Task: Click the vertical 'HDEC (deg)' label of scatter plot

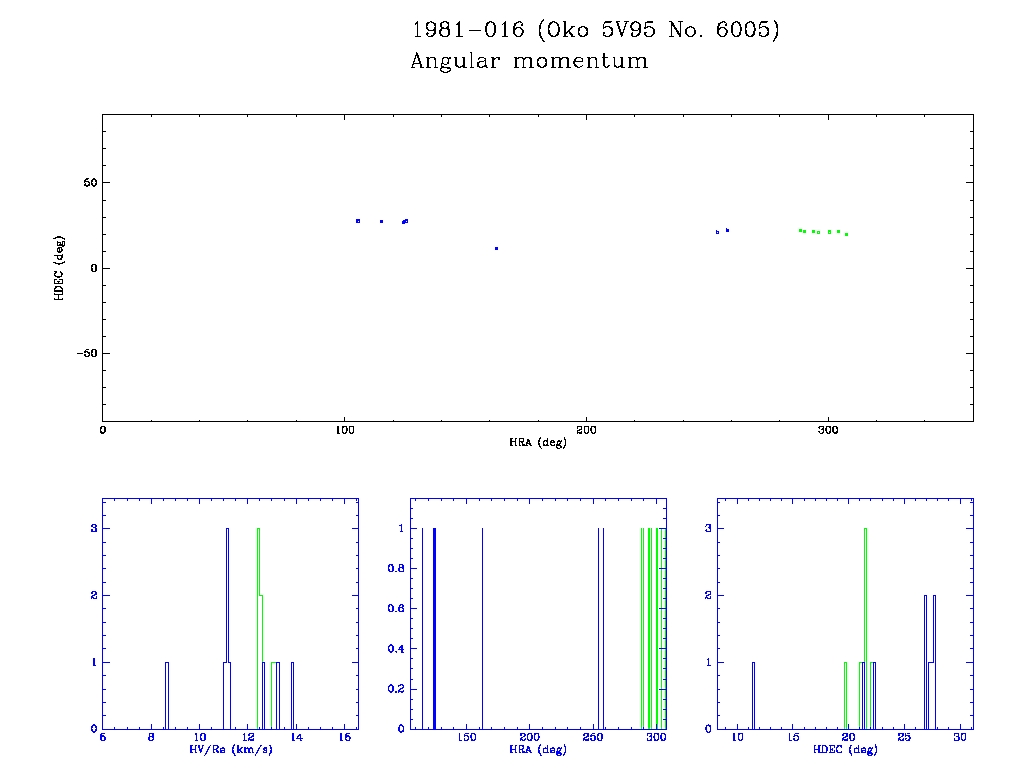Action: click(x=60, y=267)
